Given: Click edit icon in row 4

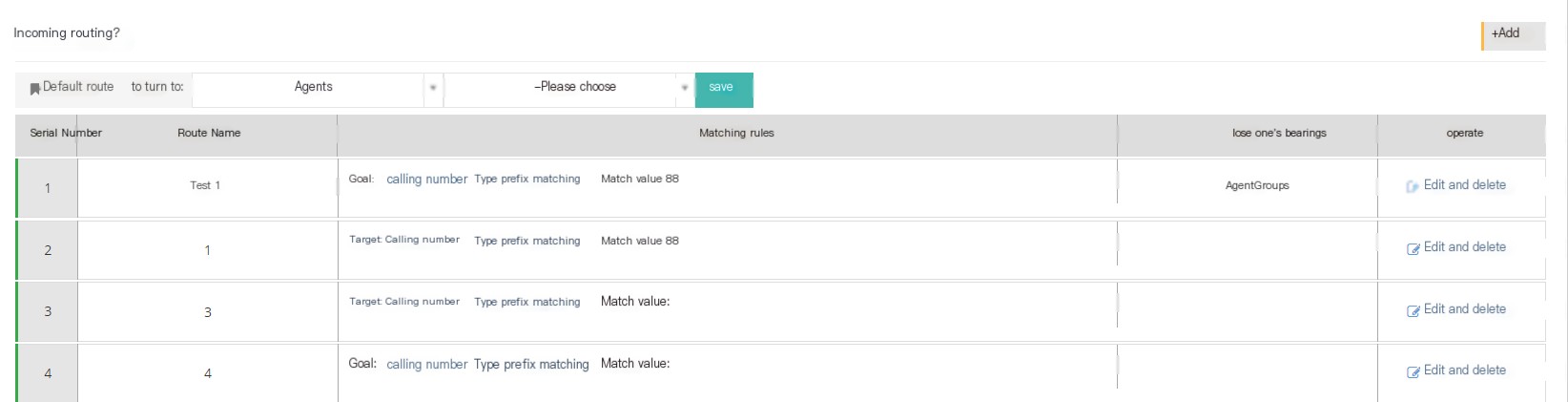Looking at the screenshot, I should click(1413, 371).
